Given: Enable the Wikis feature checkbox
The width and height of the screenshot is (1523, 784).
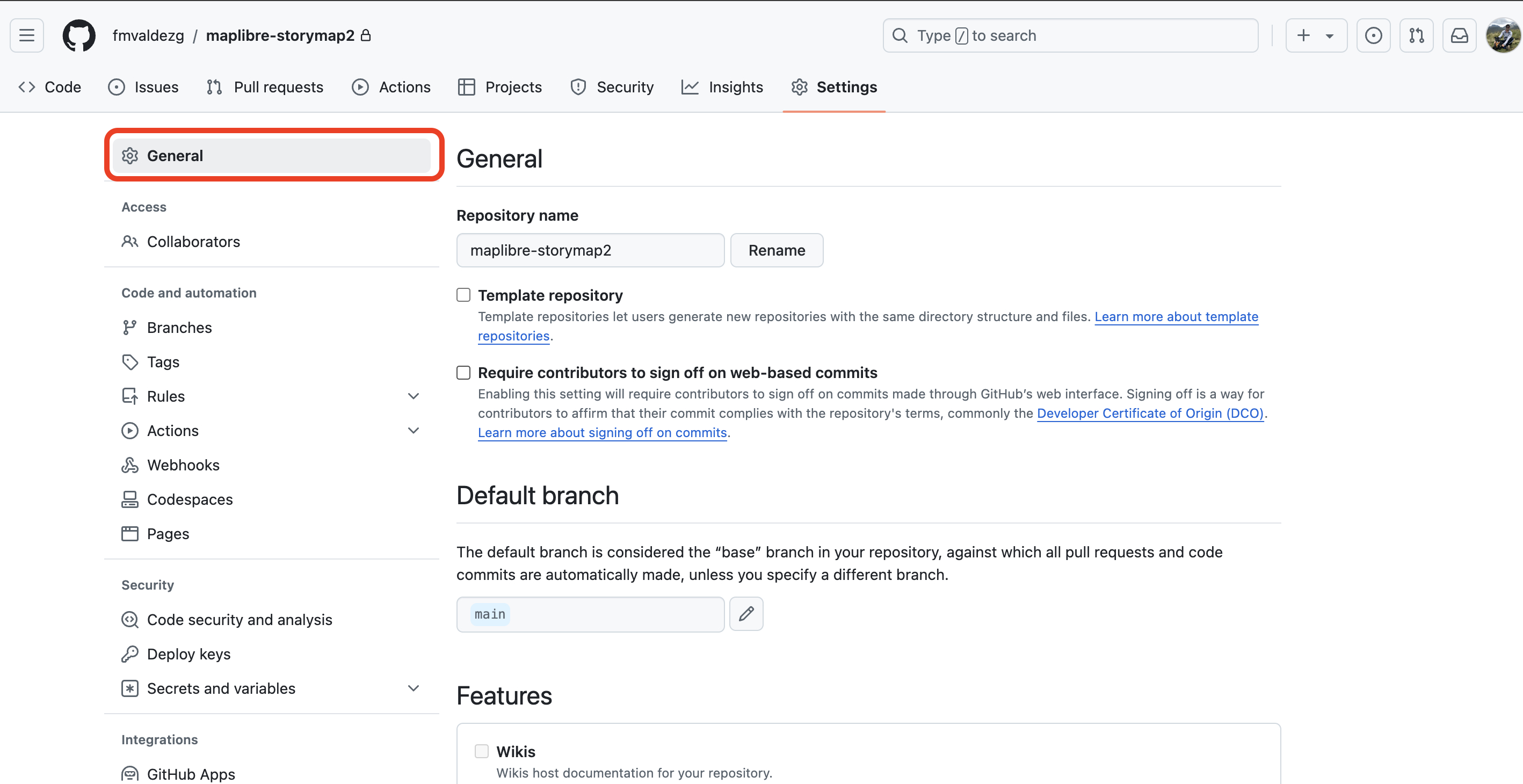Looking at the screenshot, I should coord(481,750).
